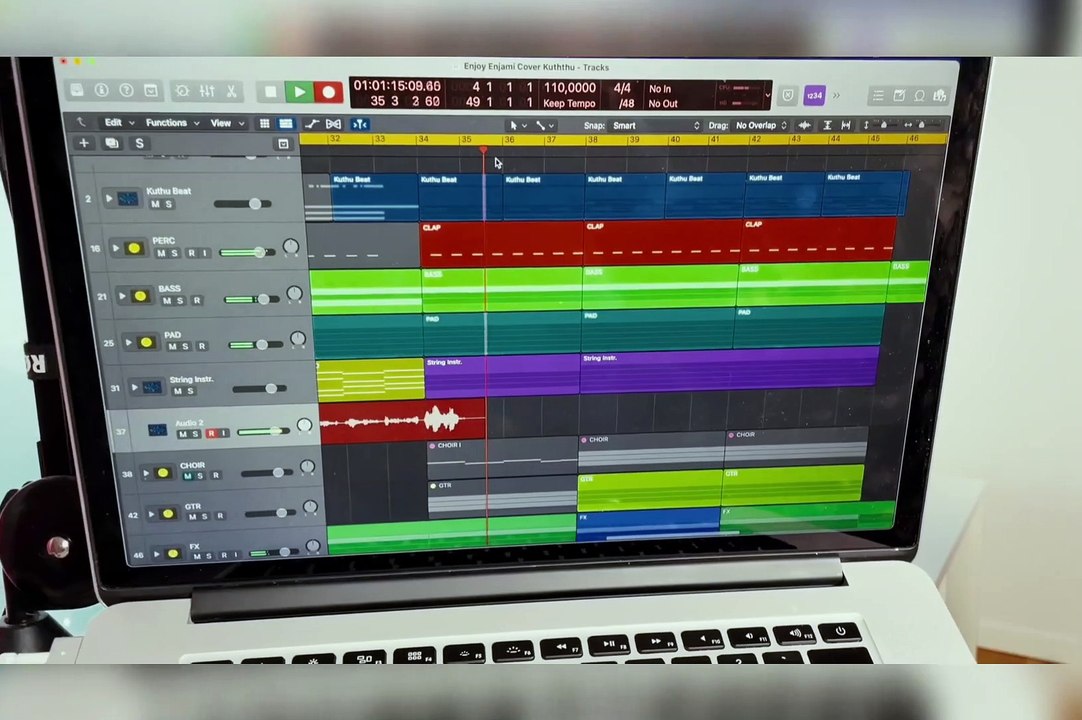Select the list/track view icon
Image resolution: width=1082 pixels, height=720 pixels.
click(286, 124)
